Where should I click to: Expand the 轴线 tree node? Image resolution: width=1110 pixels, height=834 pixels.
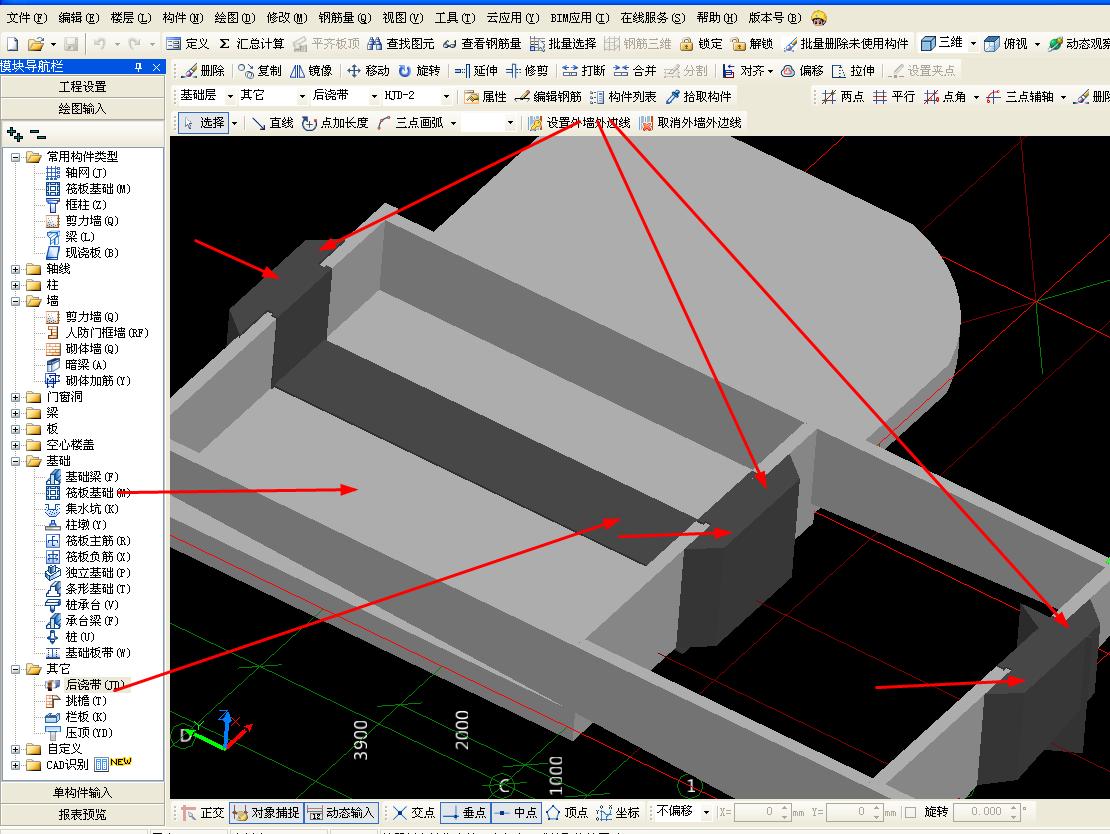pyautogui.click(x=16, y=269)
